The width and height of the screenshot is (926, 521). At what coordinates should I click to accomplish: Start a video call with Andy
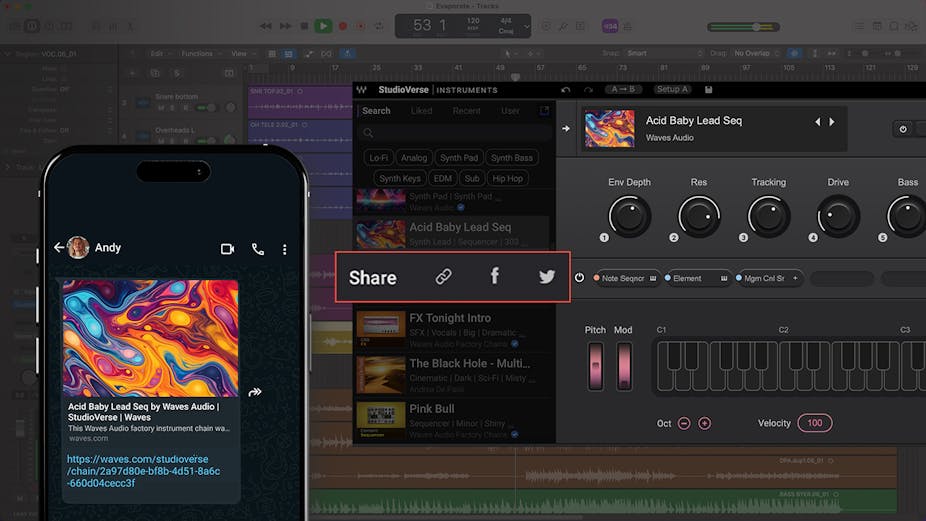[227, 249]
